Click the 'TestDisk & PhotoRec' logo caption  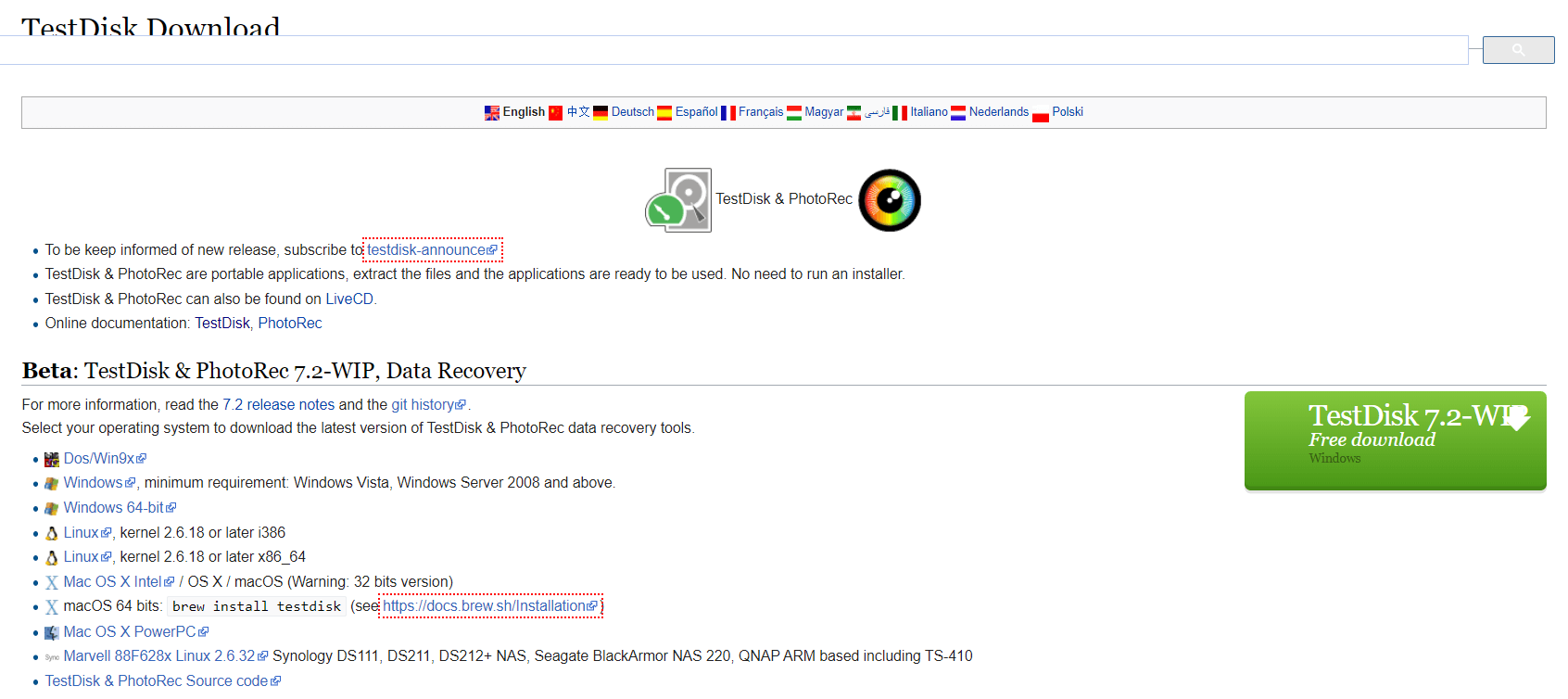(x=784, y=199)
